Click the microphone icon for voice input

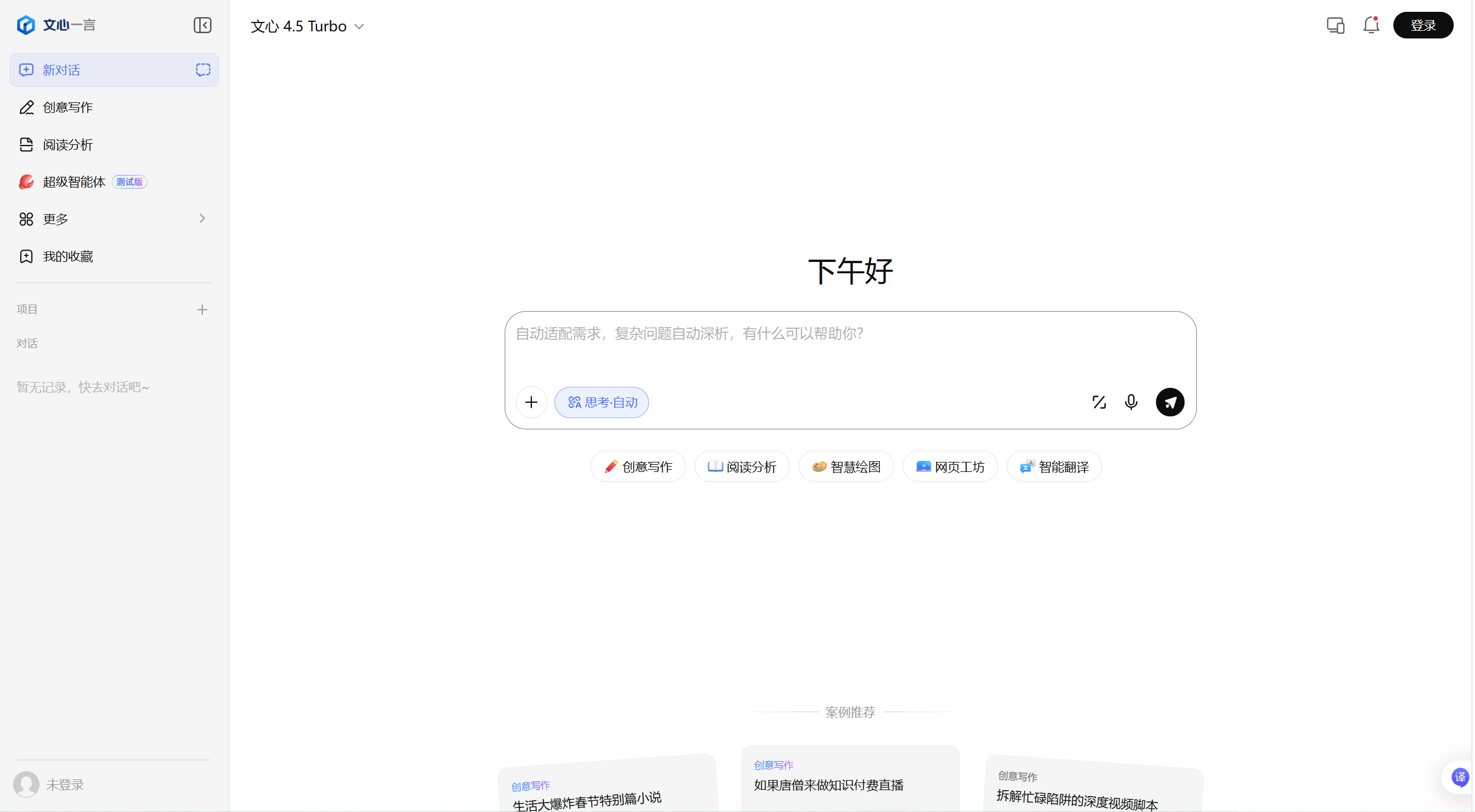[x=1131, y=402]
